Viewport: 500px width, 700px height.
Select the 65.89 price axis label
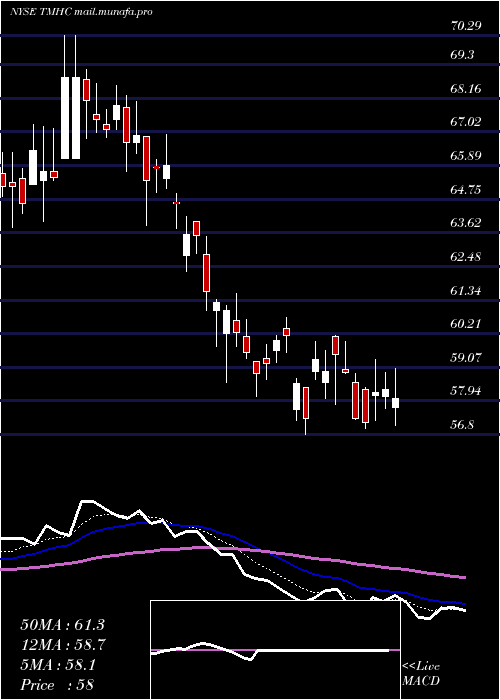coord(466,156)
